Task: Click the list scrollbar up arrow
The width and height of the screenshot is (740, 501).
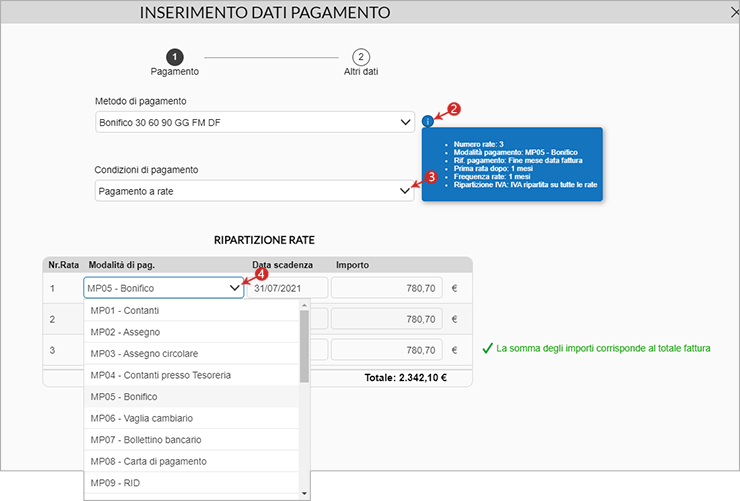Action: (x=304, y=305)
